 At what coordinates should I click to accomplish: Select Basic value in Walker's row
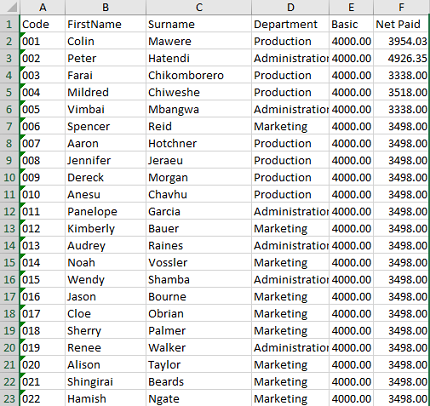click(351, 347)
